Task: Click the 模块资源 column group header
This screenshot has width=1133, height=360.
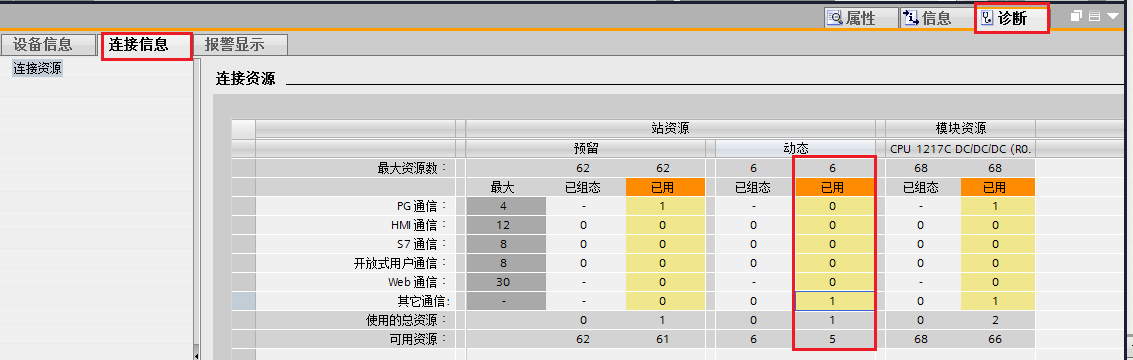Action: coord(960,129)
